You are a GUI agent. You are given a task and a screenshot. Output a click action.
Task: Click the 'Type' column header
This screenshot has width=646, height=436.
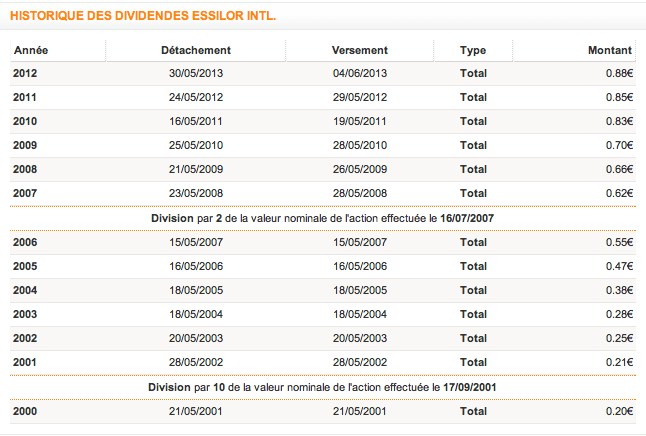click(473, 50)
